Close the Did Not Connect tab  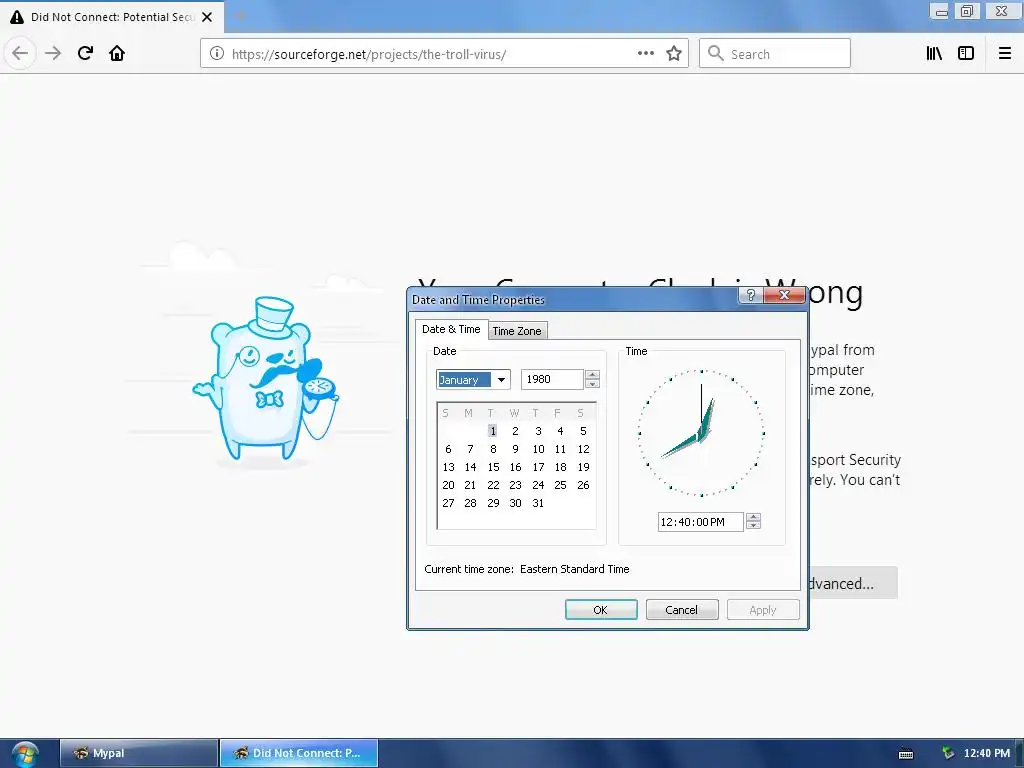pyautogui.click(x=207, y=17)
